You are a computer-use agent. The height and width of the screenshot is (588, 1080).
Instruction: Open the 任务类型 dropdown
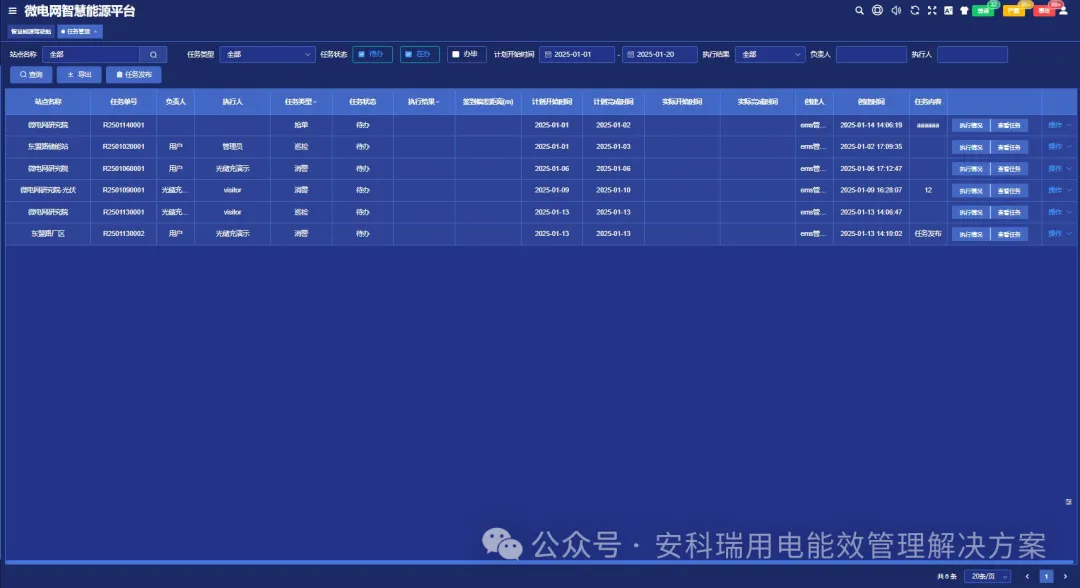pyautogui.click(x=267, y=54)
